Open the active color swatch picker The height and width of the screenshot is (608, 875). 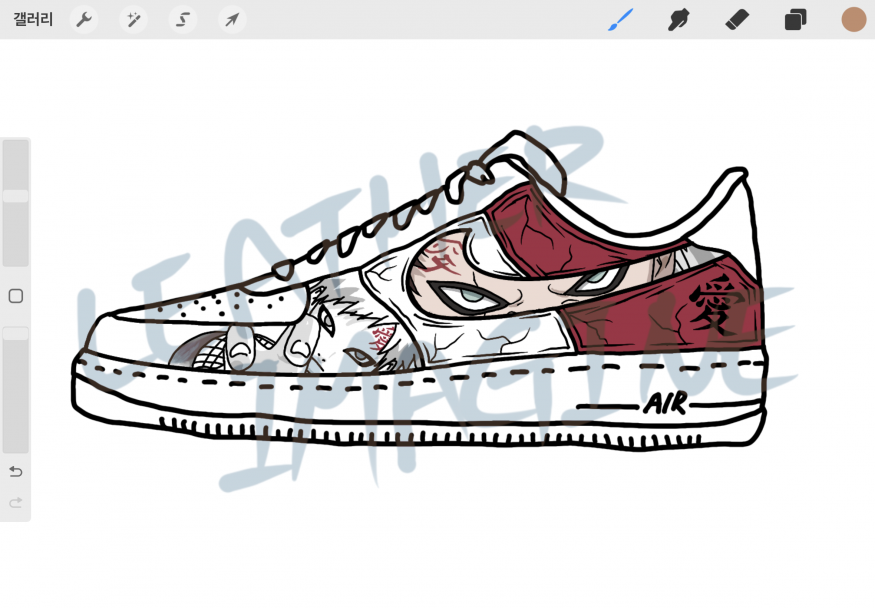click(853, 20)
